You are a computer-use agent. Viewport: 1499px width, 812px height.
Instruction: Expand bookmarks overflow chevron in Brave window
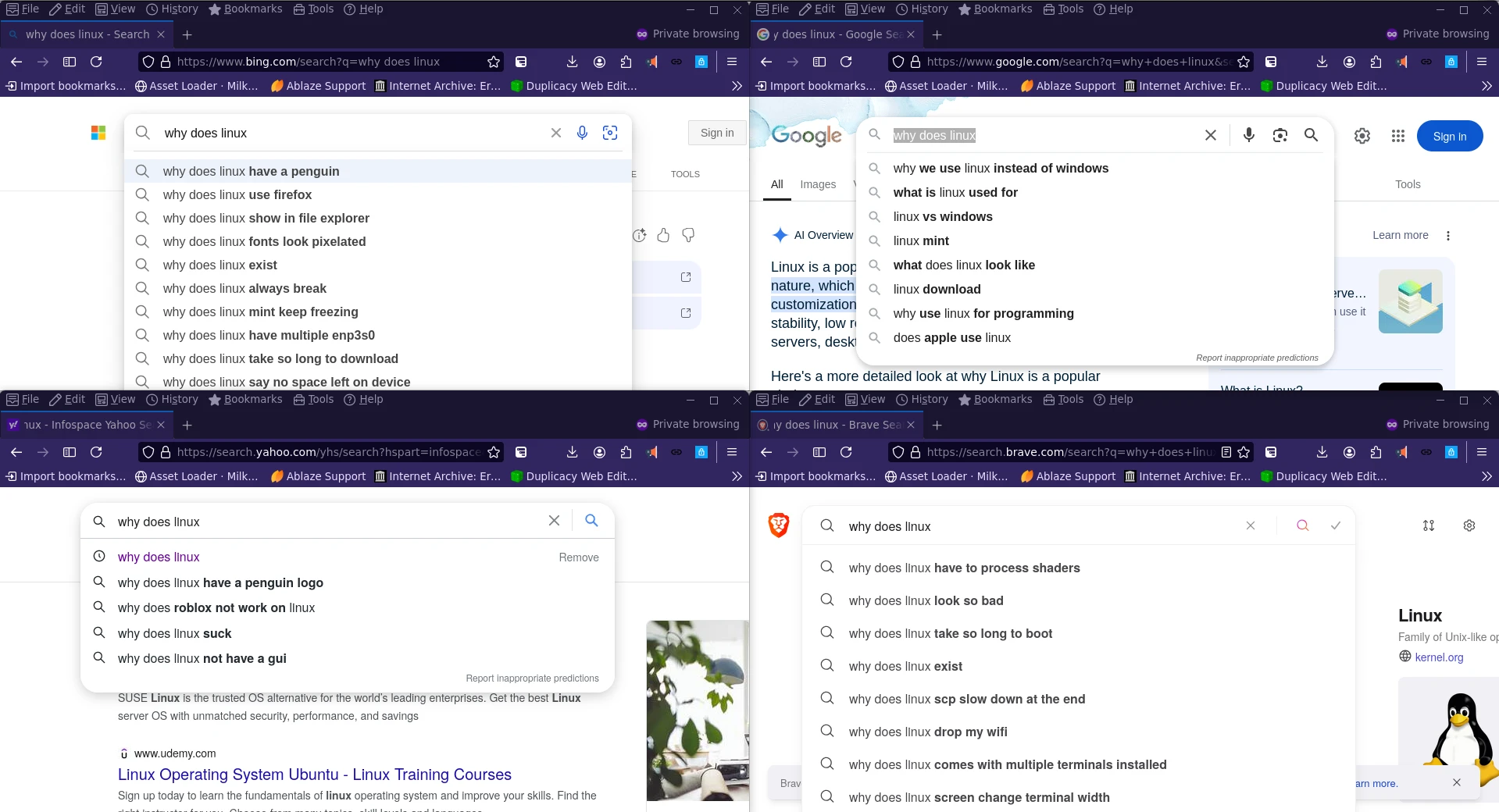1487,476
